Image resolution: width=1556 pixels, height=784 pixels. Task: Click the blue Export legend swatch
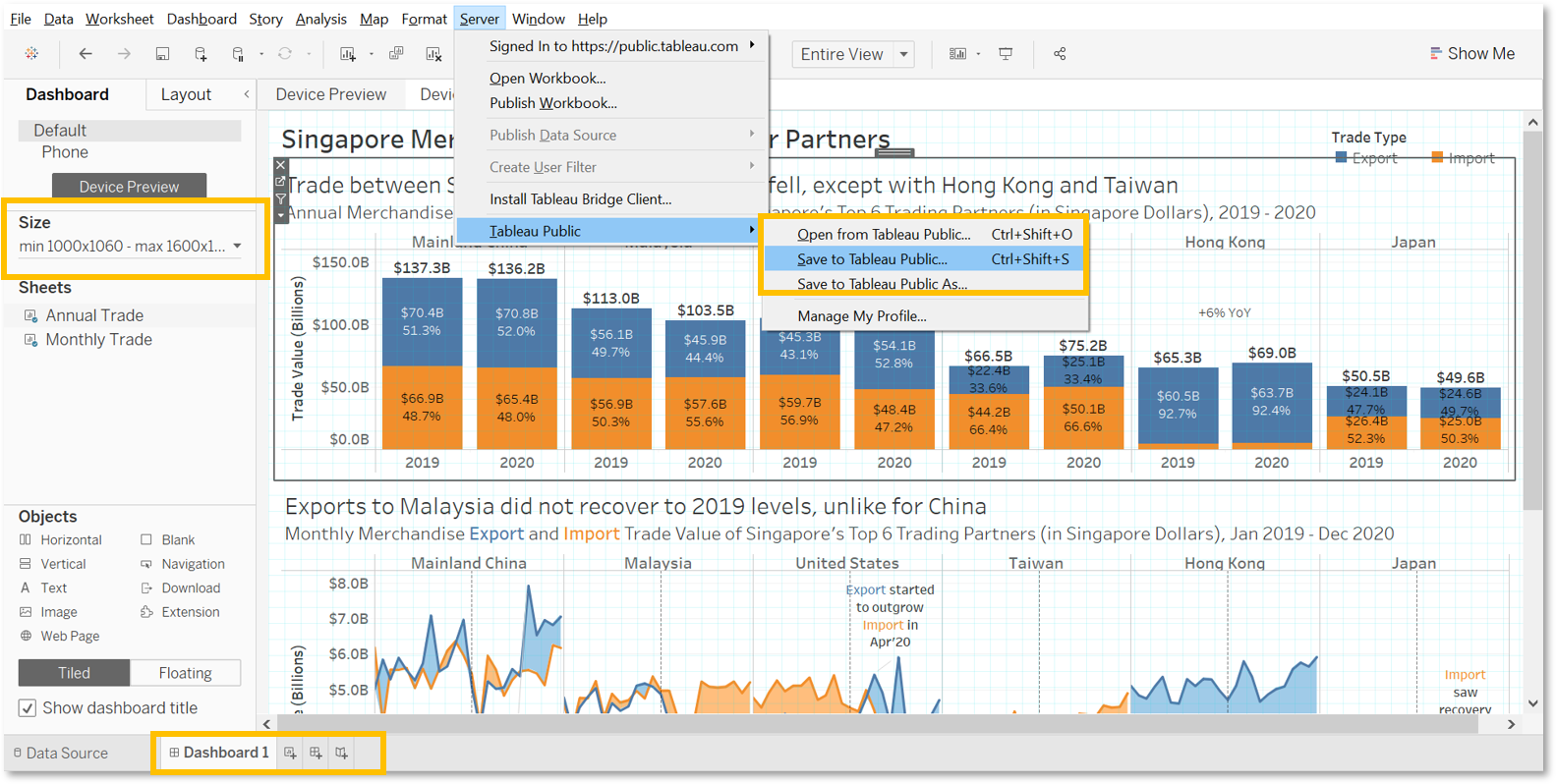1341,158
